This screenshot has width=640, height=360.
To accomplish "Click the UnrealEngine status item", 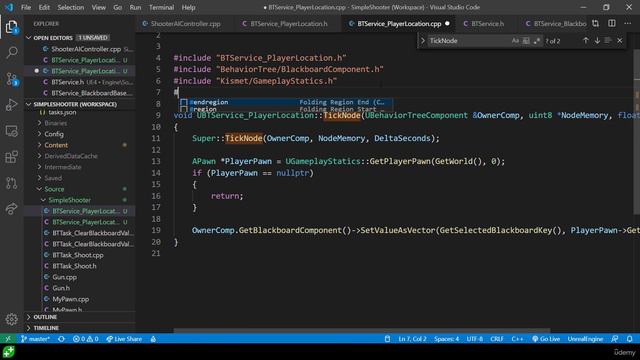I will [x=585, y=339].
